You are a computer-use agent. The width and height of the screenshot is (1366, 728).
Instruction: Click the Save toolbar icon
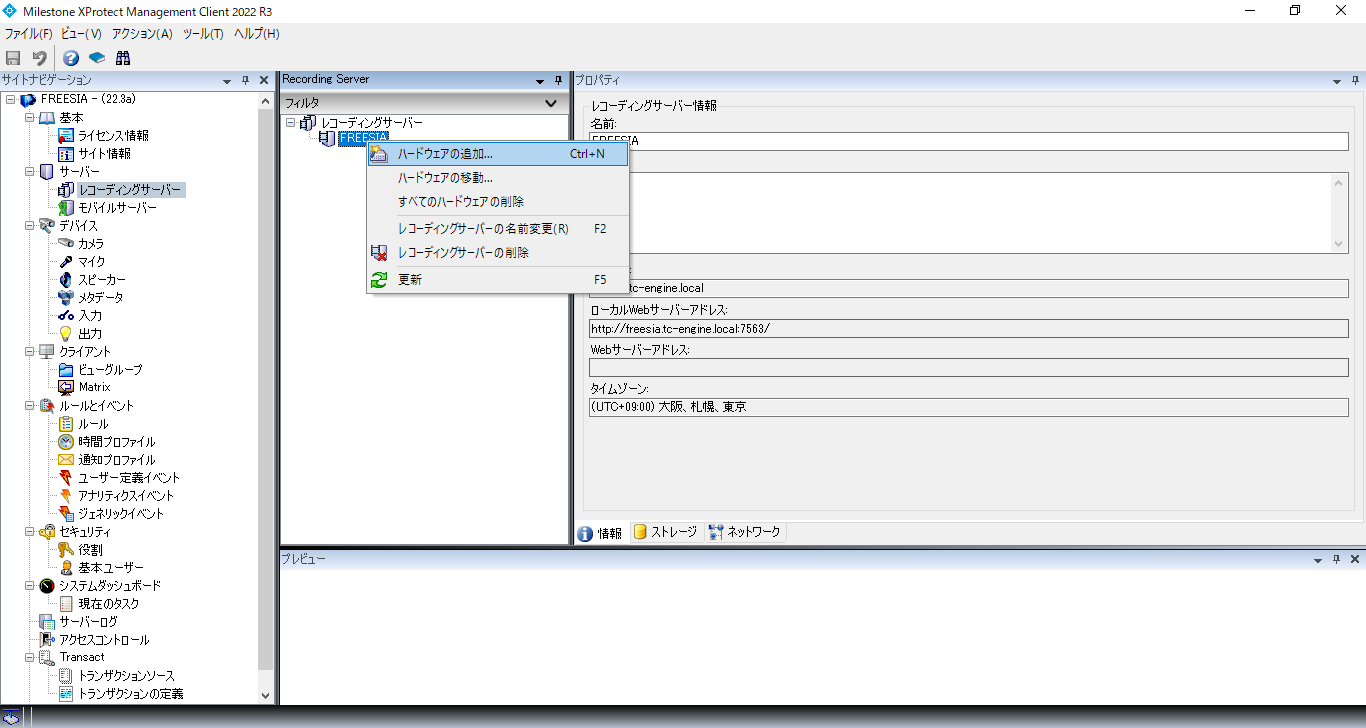[x=13, y=58]
